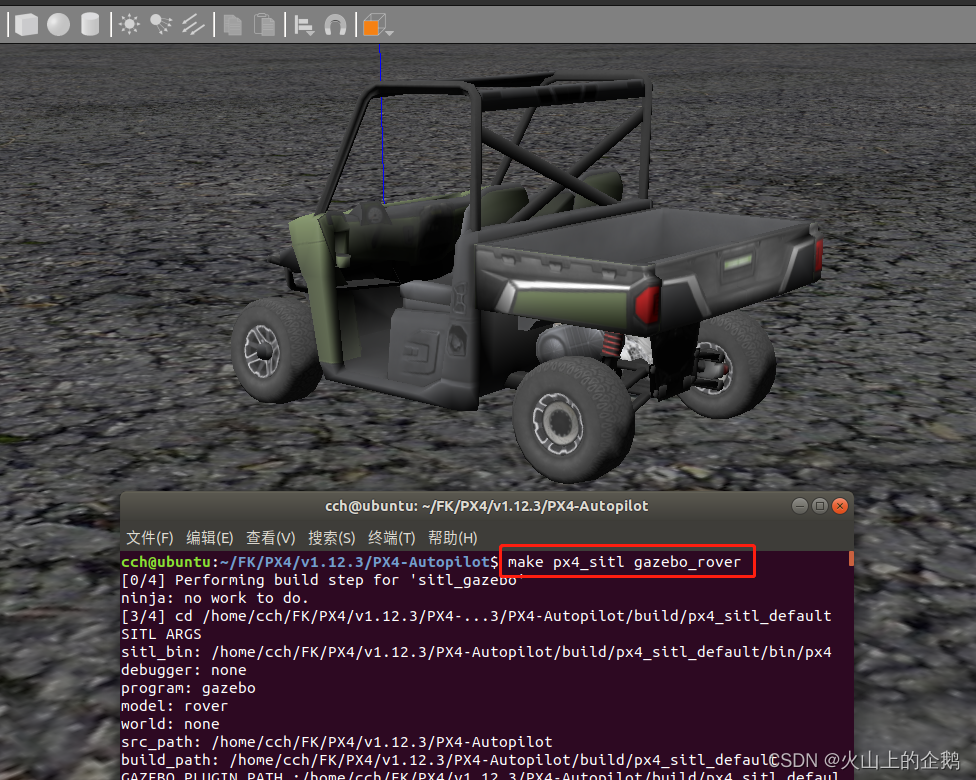Minimize the terminal window
This screenshot has width=976, height=780.
pos(800,506)
